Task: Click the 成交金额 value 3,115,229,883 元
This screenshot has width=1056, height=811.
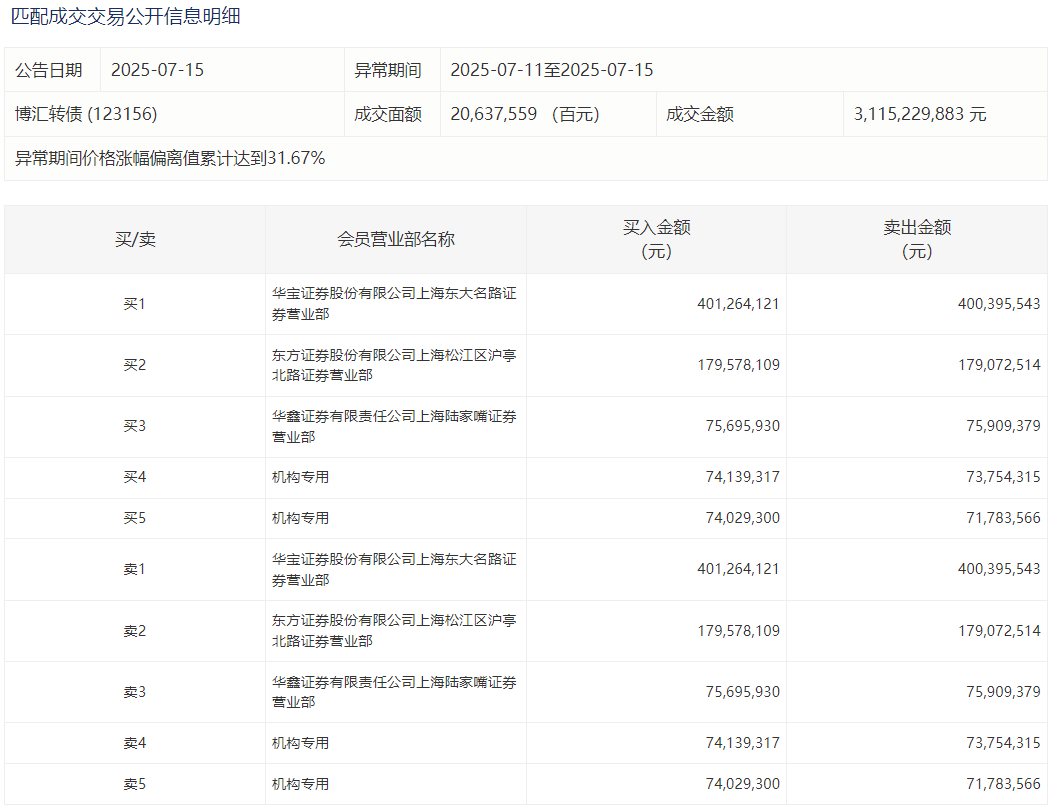Action: (920, 114)
